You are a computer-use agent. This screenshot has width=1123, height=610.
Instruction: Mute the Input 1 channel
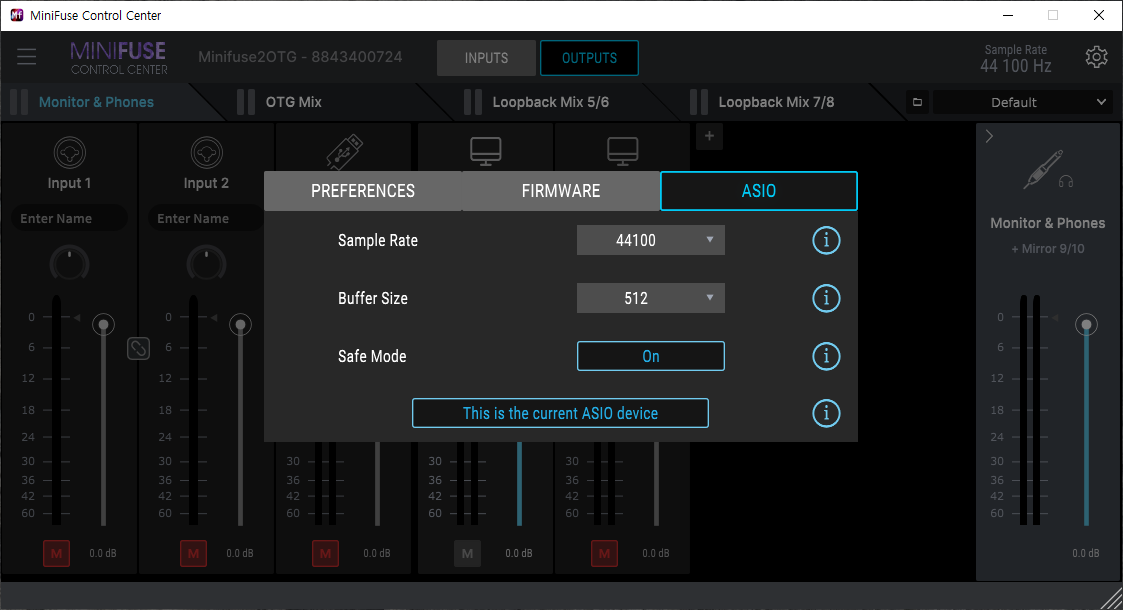[57, 553]
